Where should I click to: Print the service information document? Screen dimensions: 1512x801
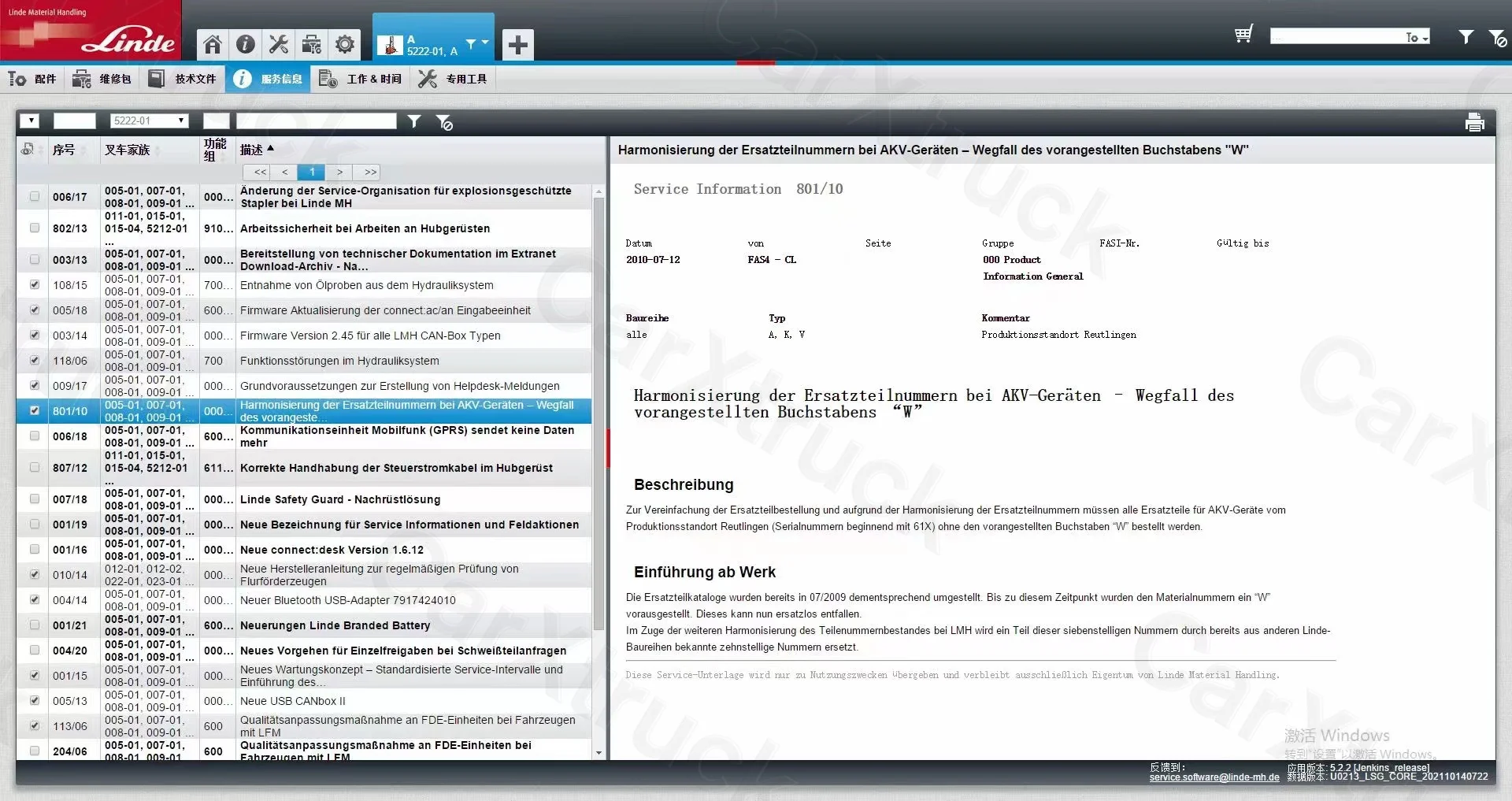click(1475, 122)
